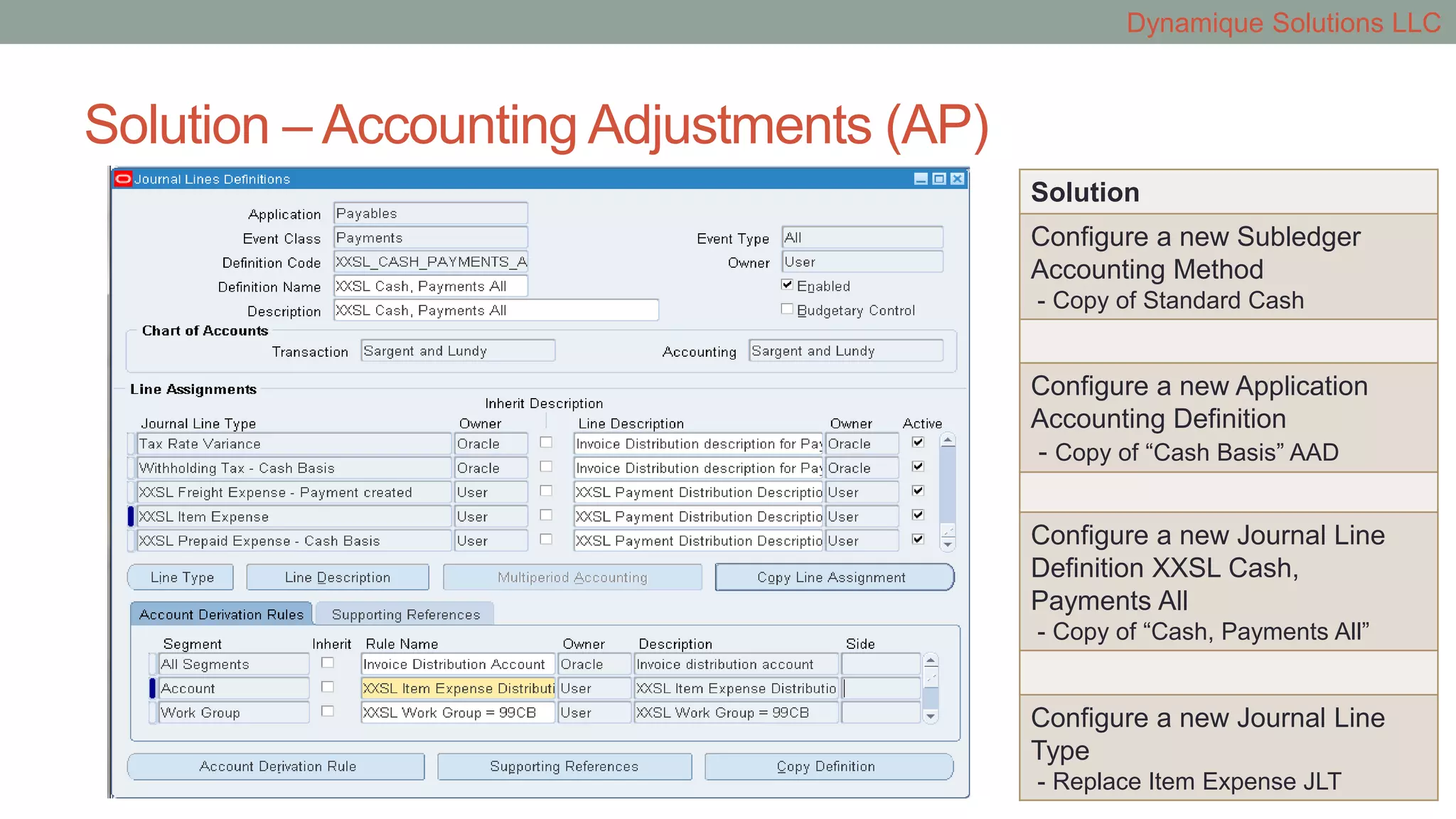Screen dimensions: 1456x819
Task: Minimize the Journal Lines Definitions window
Action: click(921, 178)
